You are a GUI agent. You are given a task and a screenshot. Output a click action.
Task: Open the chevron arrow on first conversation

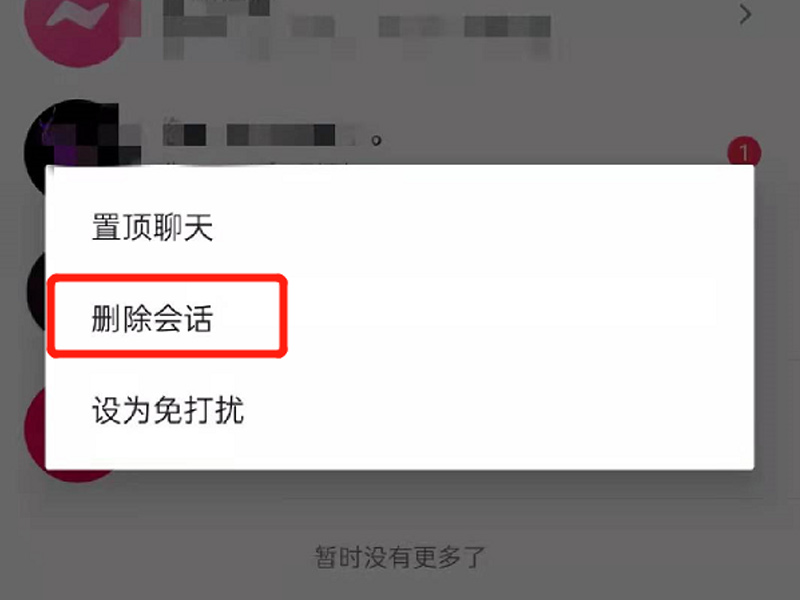pos(745,15)
